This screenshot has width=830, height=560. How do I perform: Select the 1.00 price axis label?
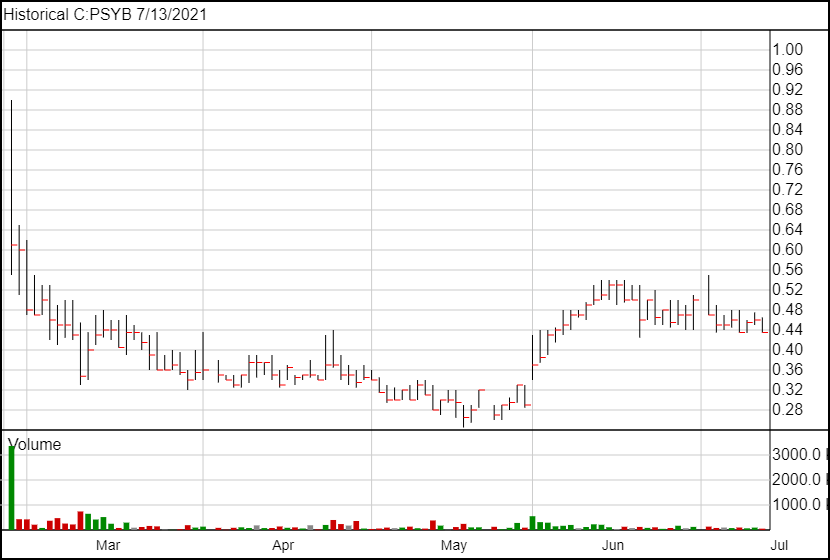point(788,50)
